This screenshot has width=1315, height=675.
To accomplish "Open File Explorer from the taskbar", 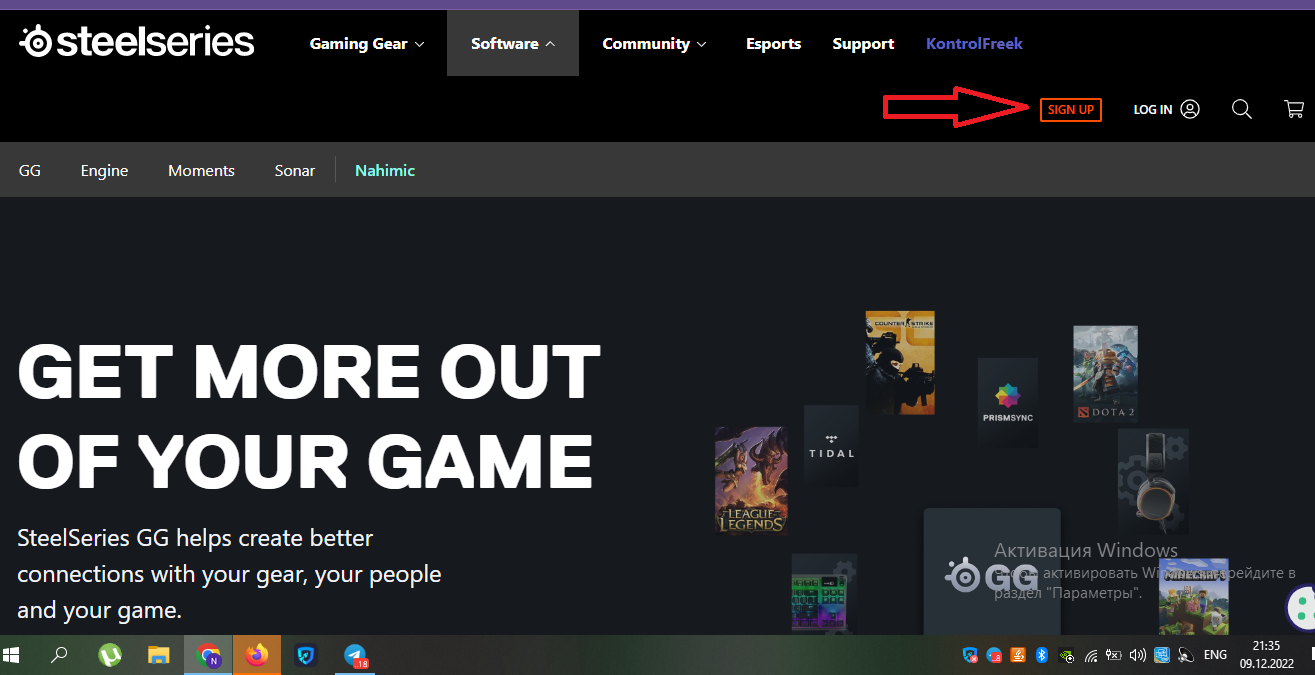I will (x=159, y=655).
